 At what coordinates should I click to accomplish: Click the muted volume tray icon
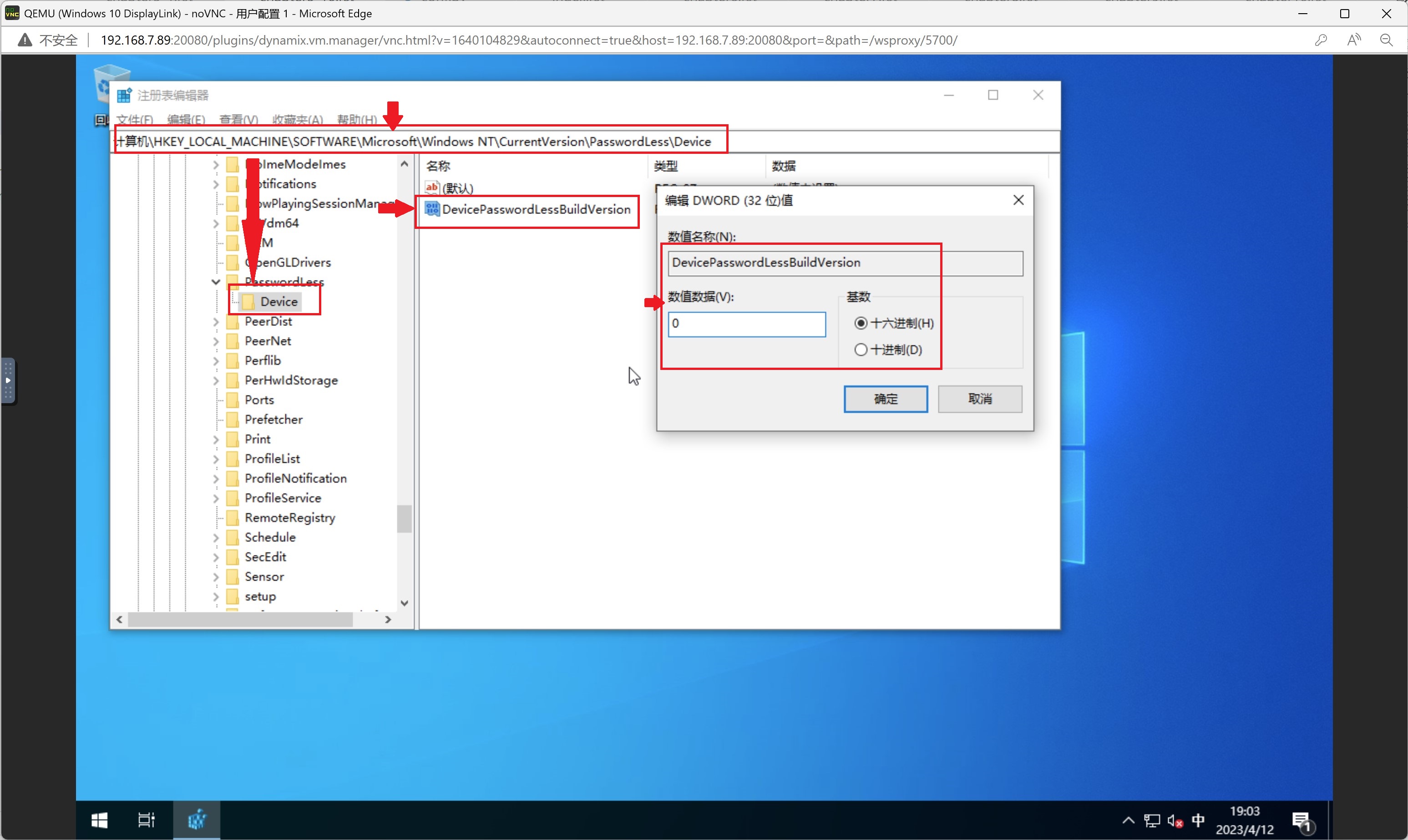(x=1175, y=820)
